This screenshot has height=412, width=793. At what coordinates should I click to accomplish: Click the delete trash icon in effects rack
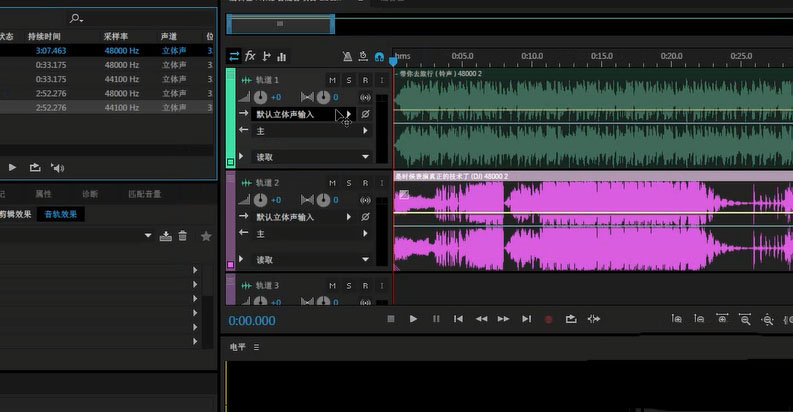pyautogui.click(x=182, y=236)
